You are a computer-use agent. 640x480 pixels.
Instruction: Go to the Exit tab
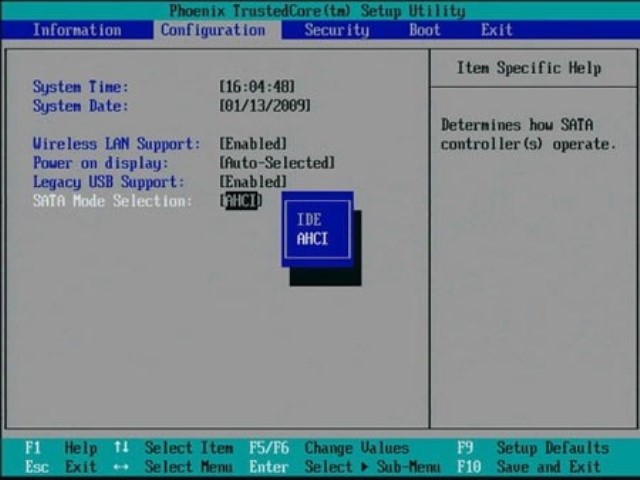[x=496, y=30]
